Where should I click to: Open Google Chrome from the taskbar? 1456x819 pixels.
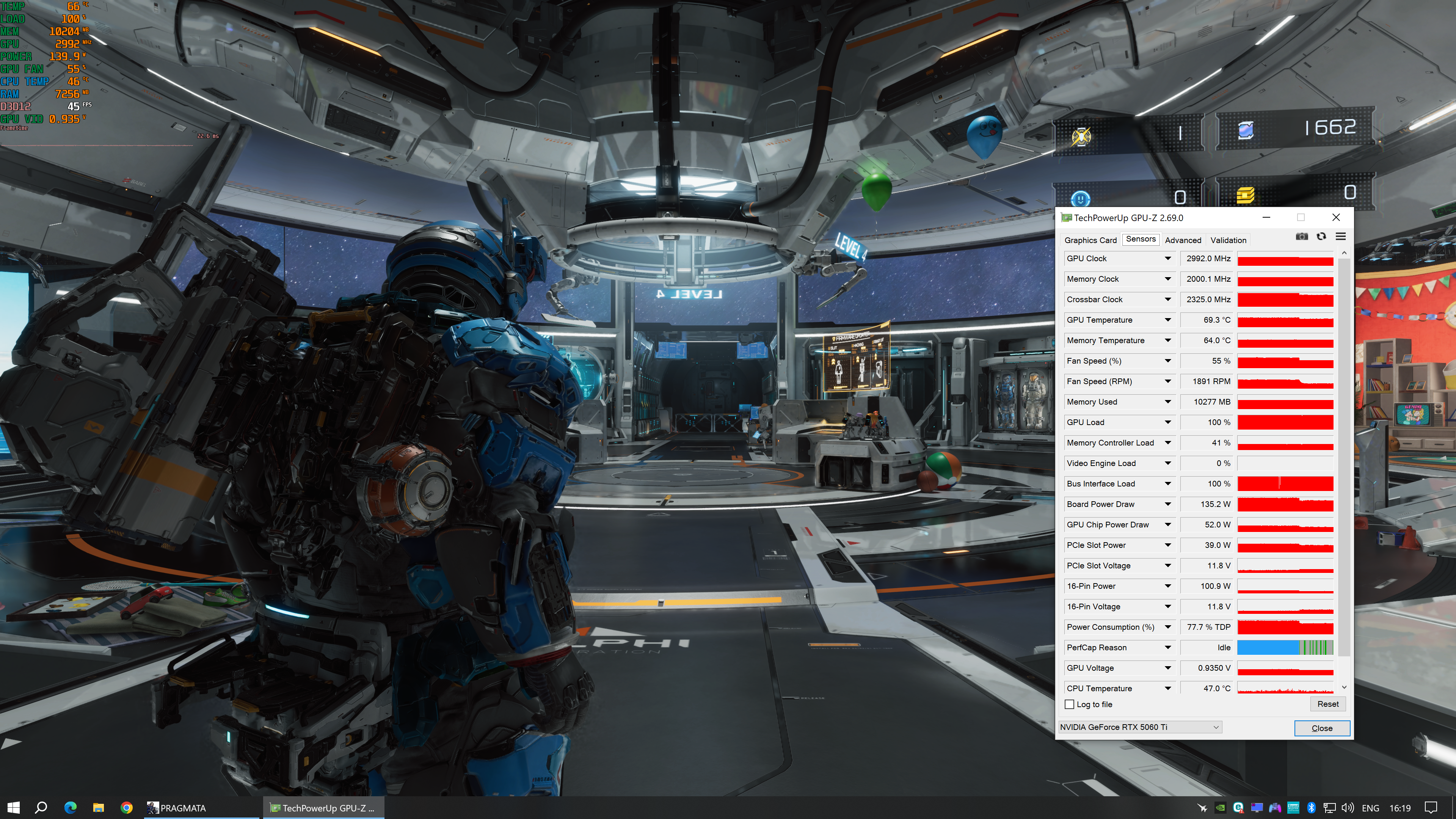[127, 808]
